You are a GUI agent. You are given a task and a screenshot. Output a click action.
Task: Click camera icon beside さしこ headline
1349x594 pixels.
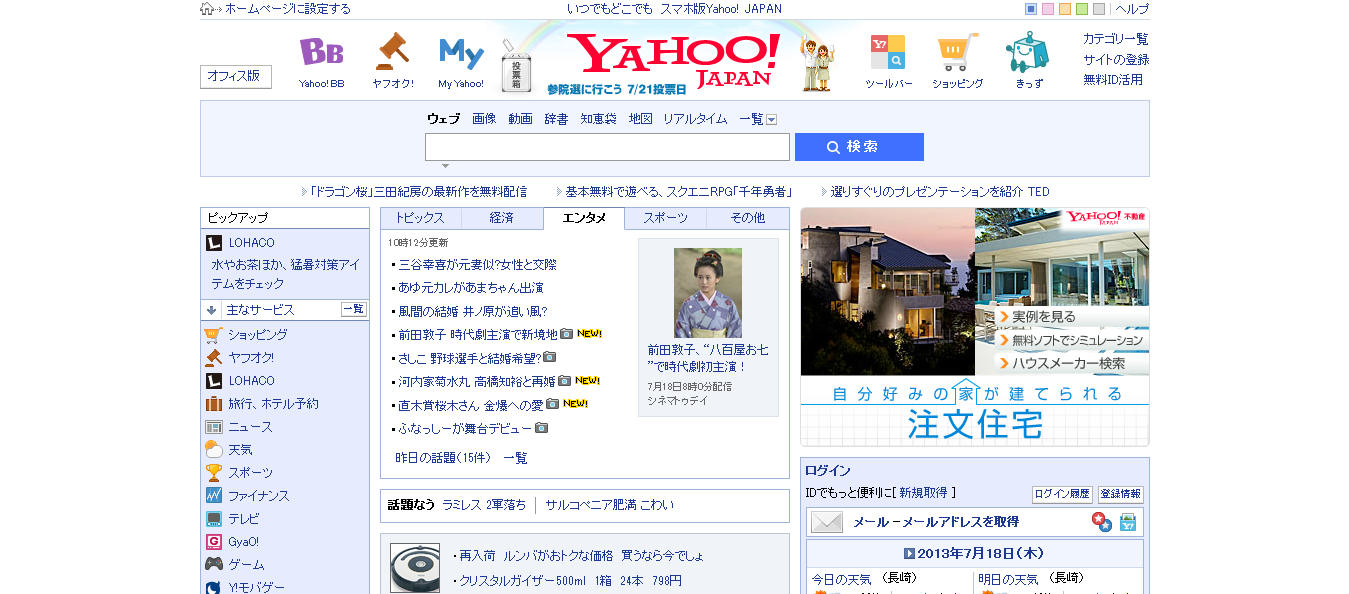[x=549, y=357]
